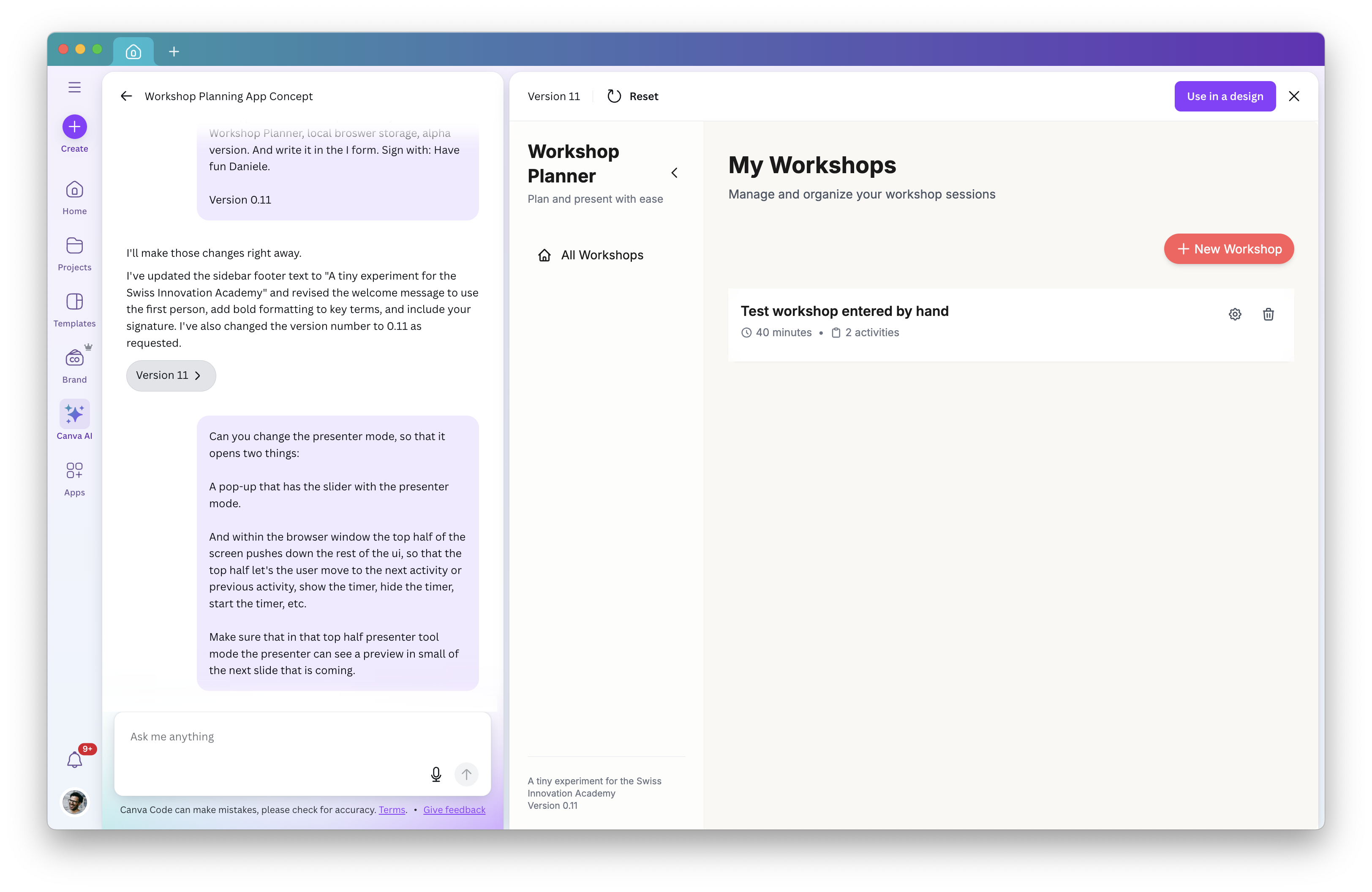Click the New Workshop button

click(1228, 249)
